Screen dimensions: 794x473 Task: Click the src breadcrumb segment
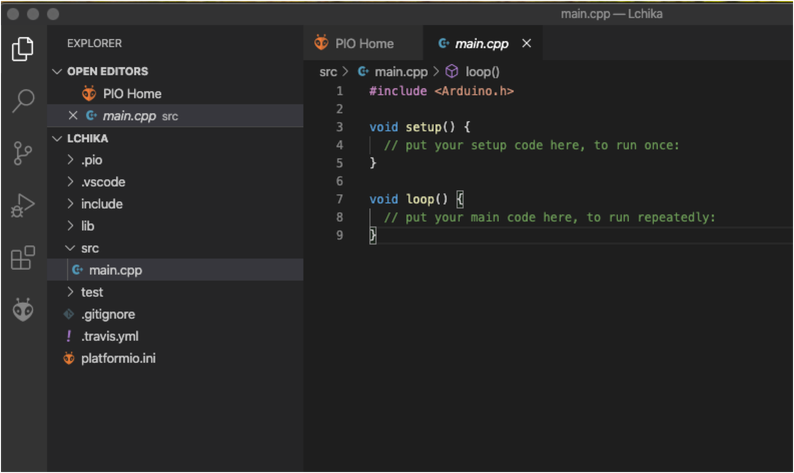[328, 72]
